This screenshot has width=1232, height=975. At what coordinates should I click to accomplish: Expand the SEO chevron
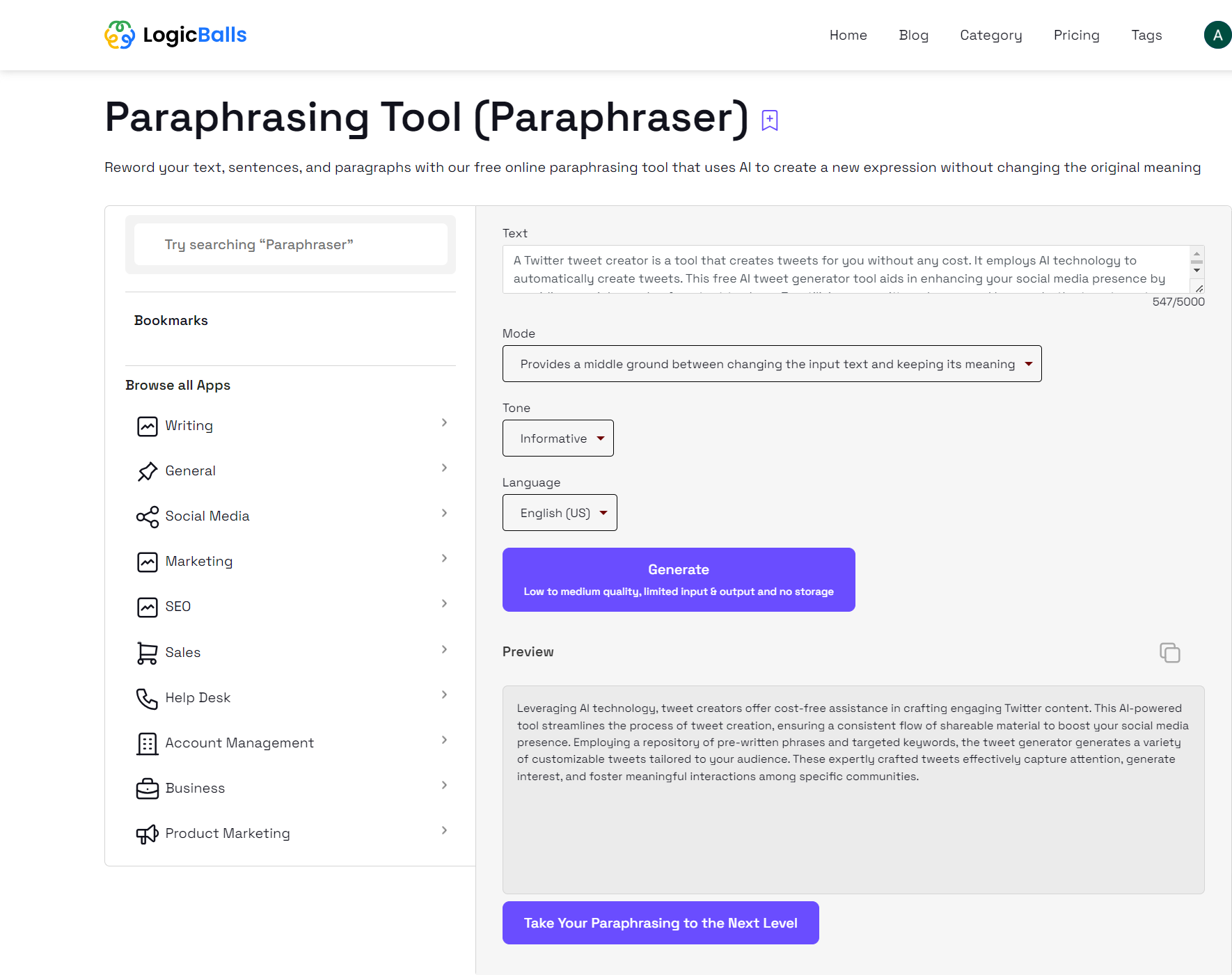(444, 603)
